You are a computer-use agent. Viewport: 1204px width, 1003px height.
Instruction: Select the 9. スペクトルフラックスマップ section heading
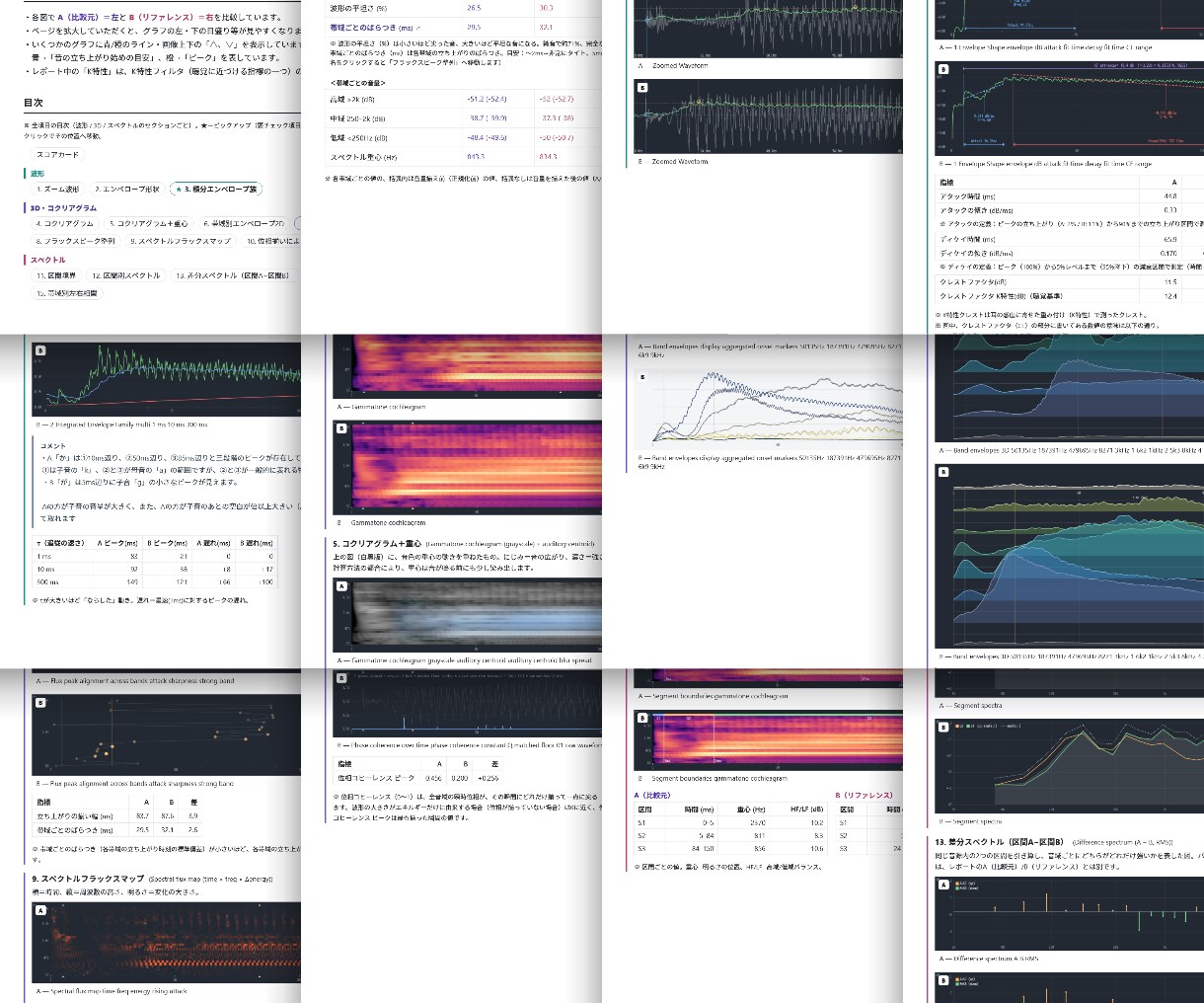[x=88, y=879]
